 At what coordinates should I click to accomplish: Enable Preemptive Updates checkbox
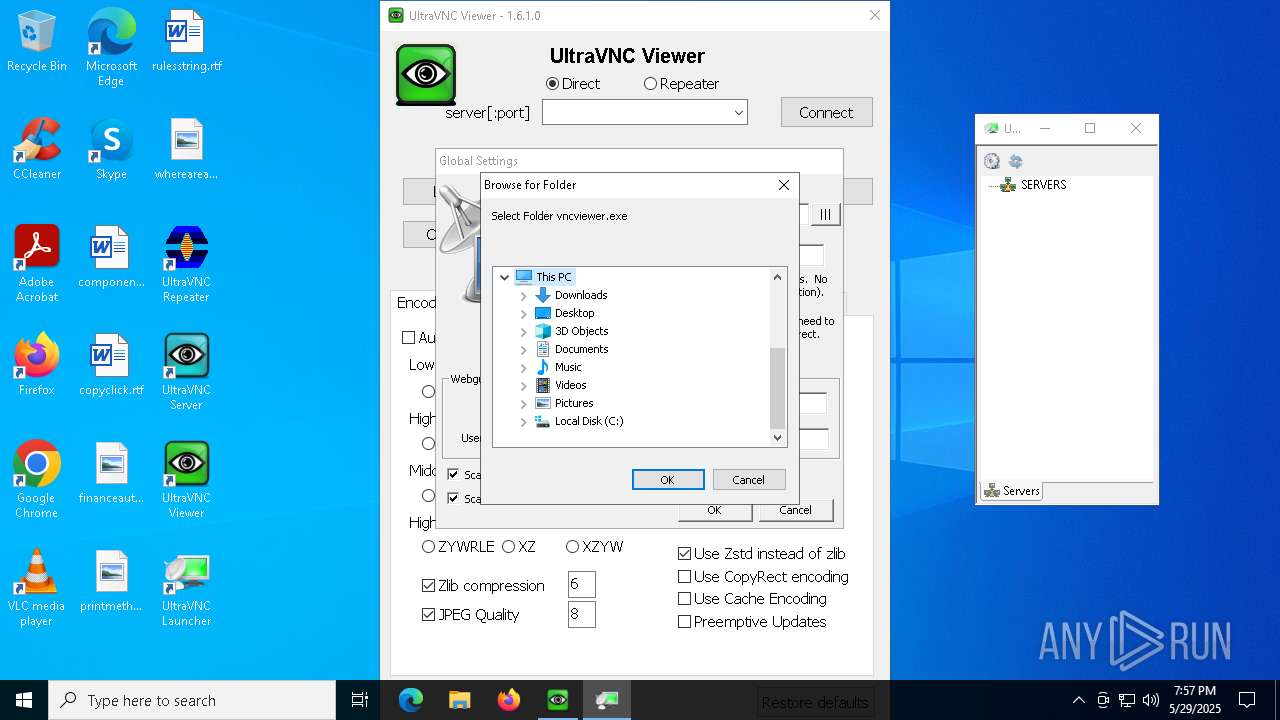685,621
